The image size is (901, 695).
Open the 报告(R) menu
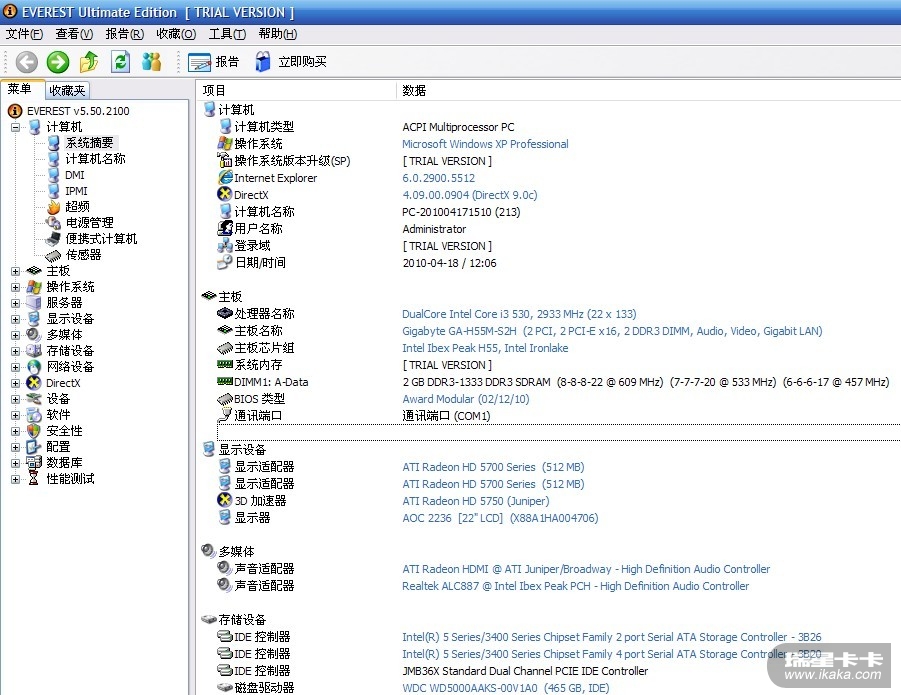tap(125, 34)
